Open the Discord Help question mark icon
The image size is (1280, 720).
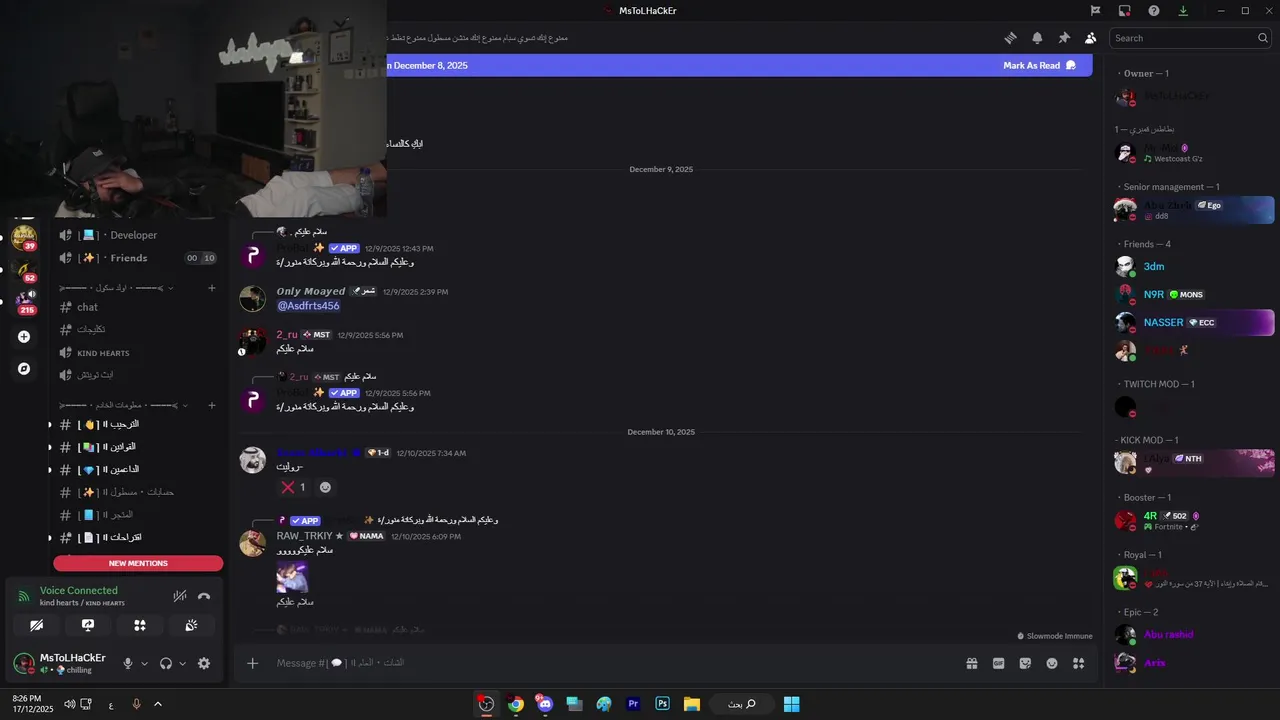tap(1154, 11)
